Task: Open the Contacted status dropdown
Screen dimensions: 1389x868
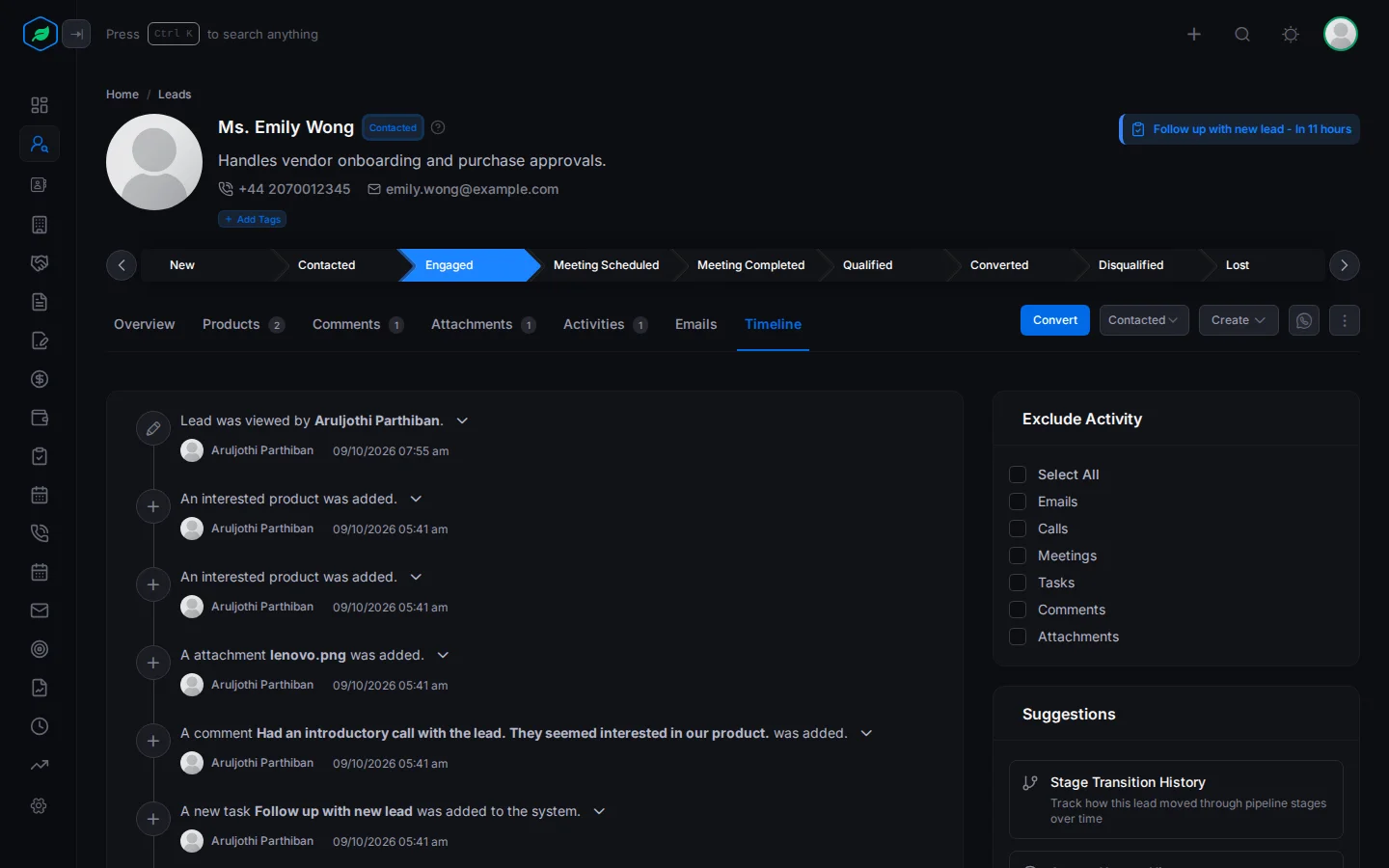Action: click(1144, 320)
